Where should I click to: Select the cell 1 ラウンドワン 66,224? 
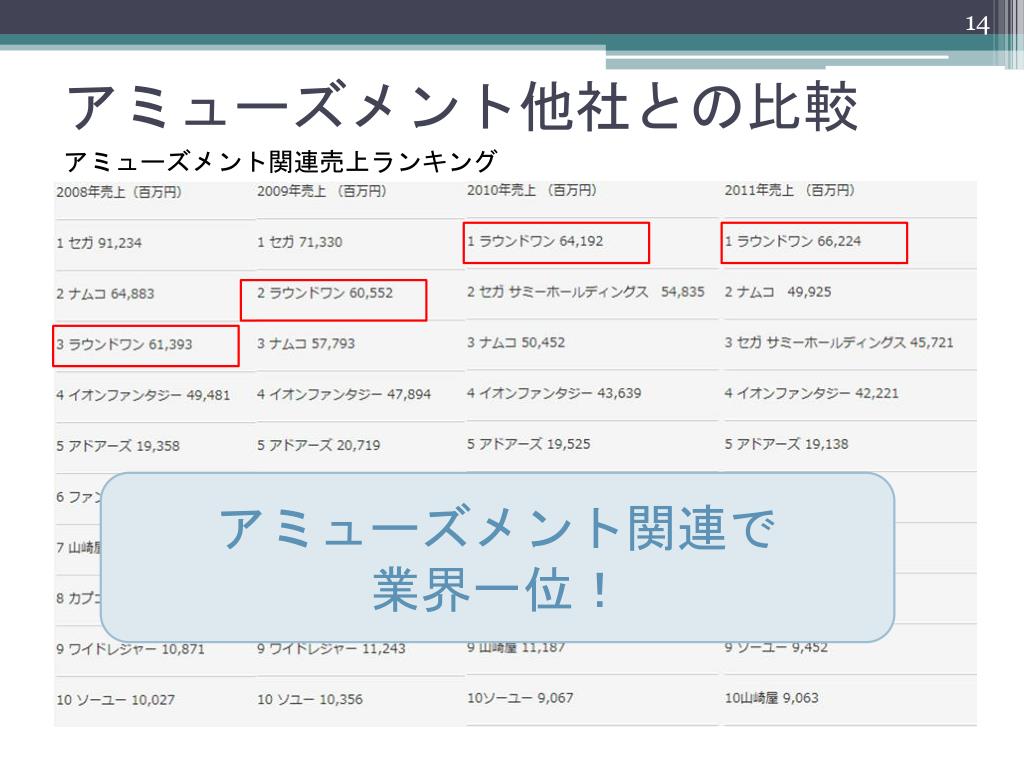pos(793,241)
